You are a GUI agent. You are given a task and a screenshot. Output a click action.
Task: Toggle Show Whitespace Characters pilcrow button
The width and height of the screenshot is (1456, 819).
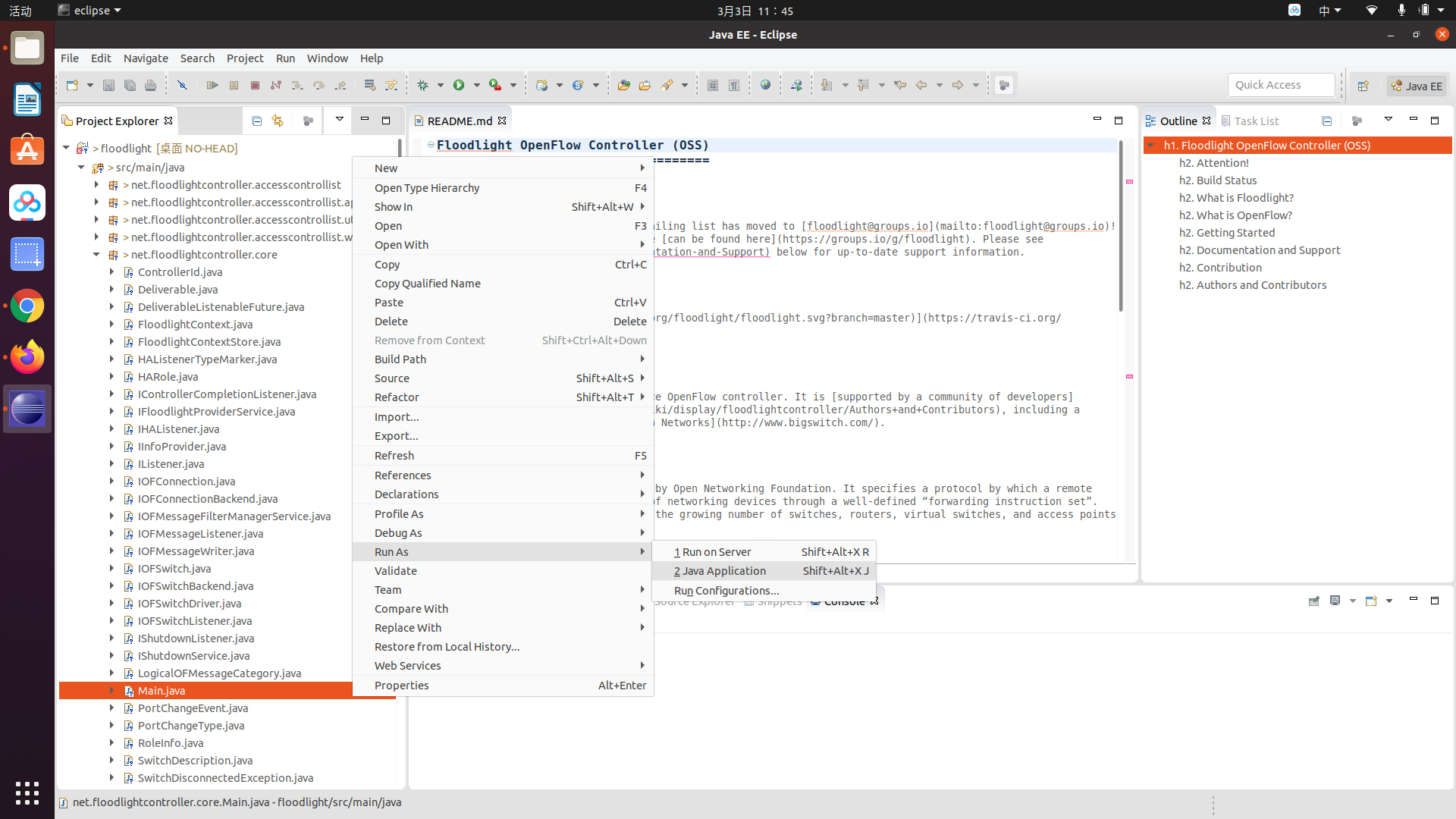[x=734, y=86]
